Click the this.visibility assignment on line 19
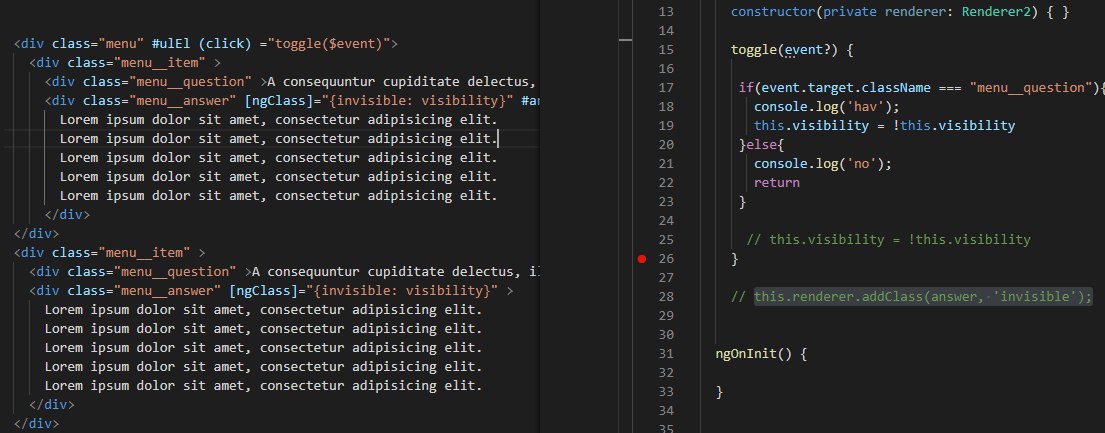Screen dimensions: 1105x433 pos(884,126)
